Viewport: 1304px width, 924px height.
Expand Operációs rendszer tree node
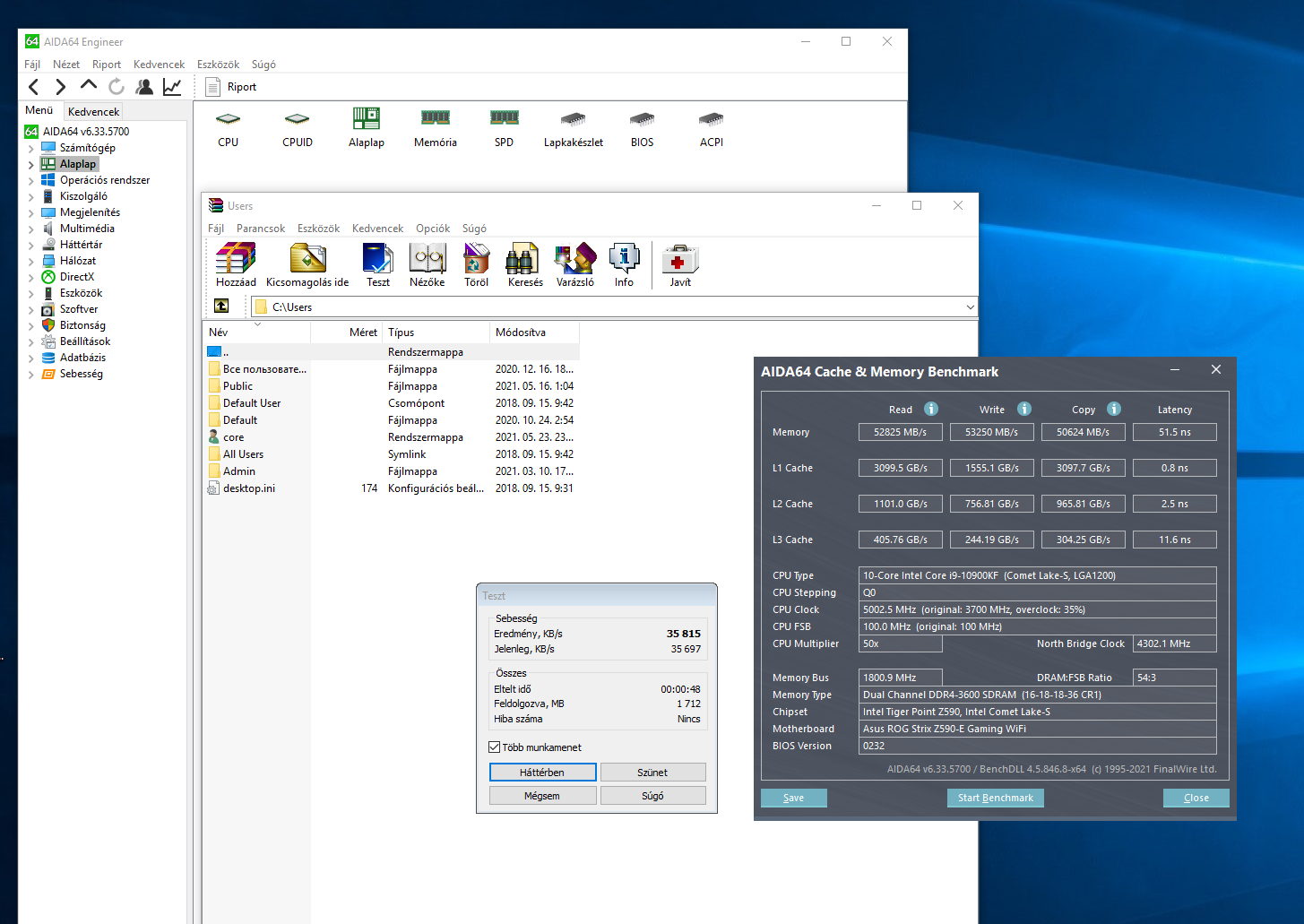coord(30,181)
